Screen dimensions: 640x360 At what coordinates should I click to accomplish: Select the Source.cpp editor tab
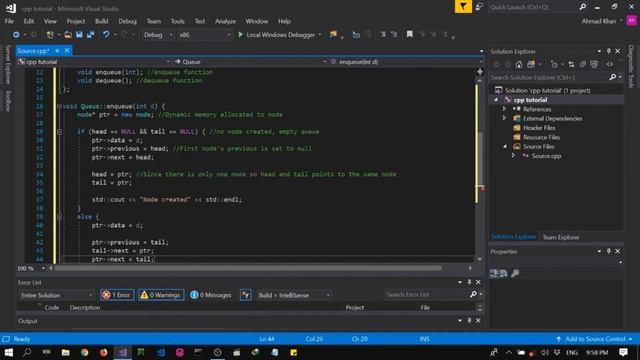pos(33,51)
